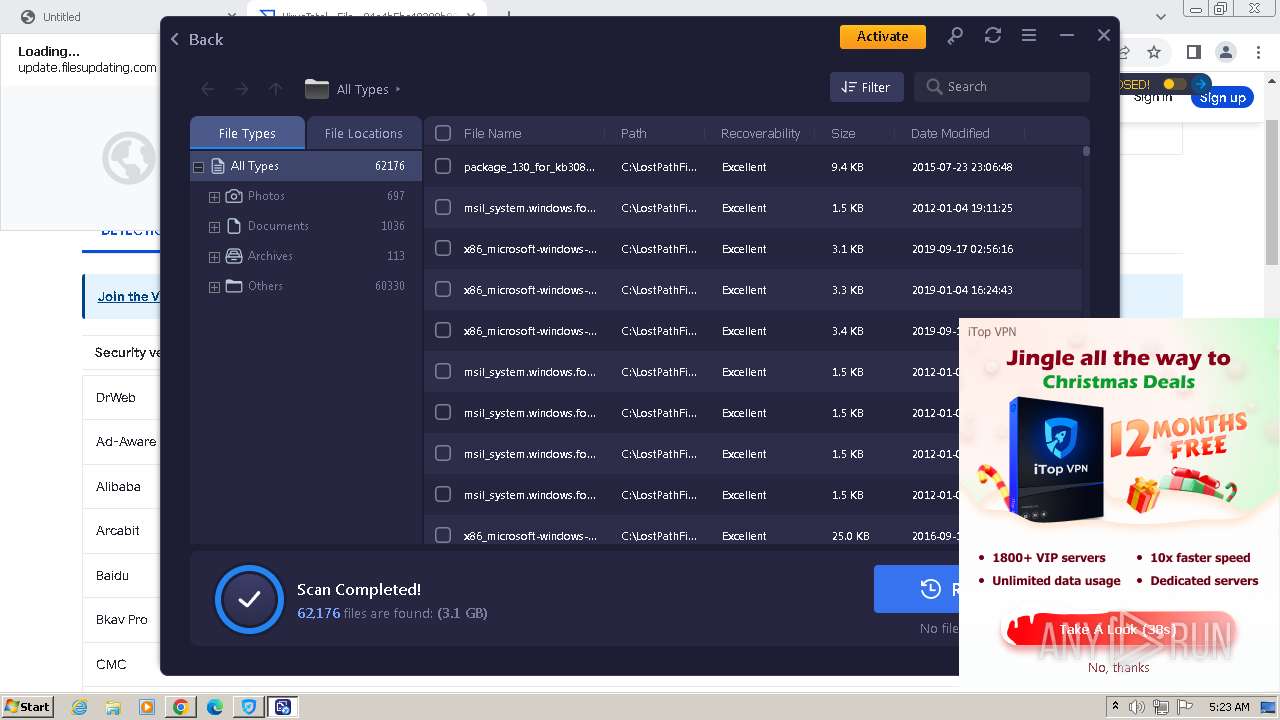Expand the All Types breadcrumb dropdown arrow
1280x720 pixels.
pyautogui.click(x=398, y=89)
